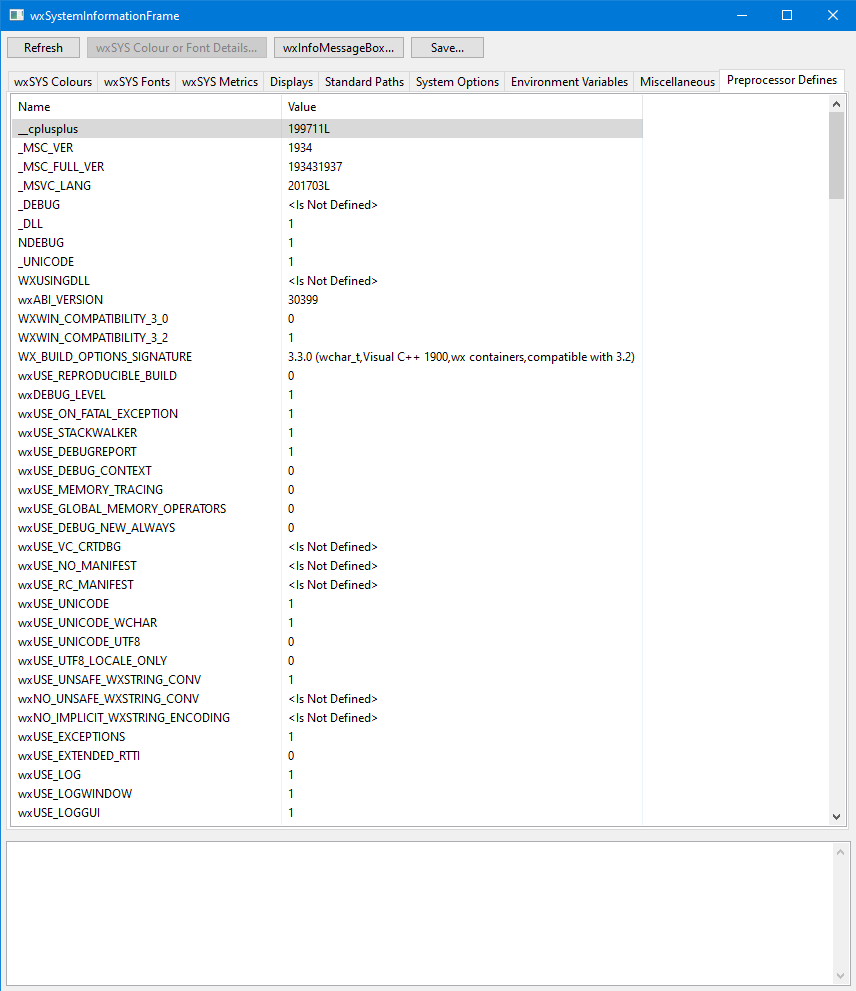
Task: Click the greyed wxSYS Colour or Font Details button
Action: [x=176, y=48]
